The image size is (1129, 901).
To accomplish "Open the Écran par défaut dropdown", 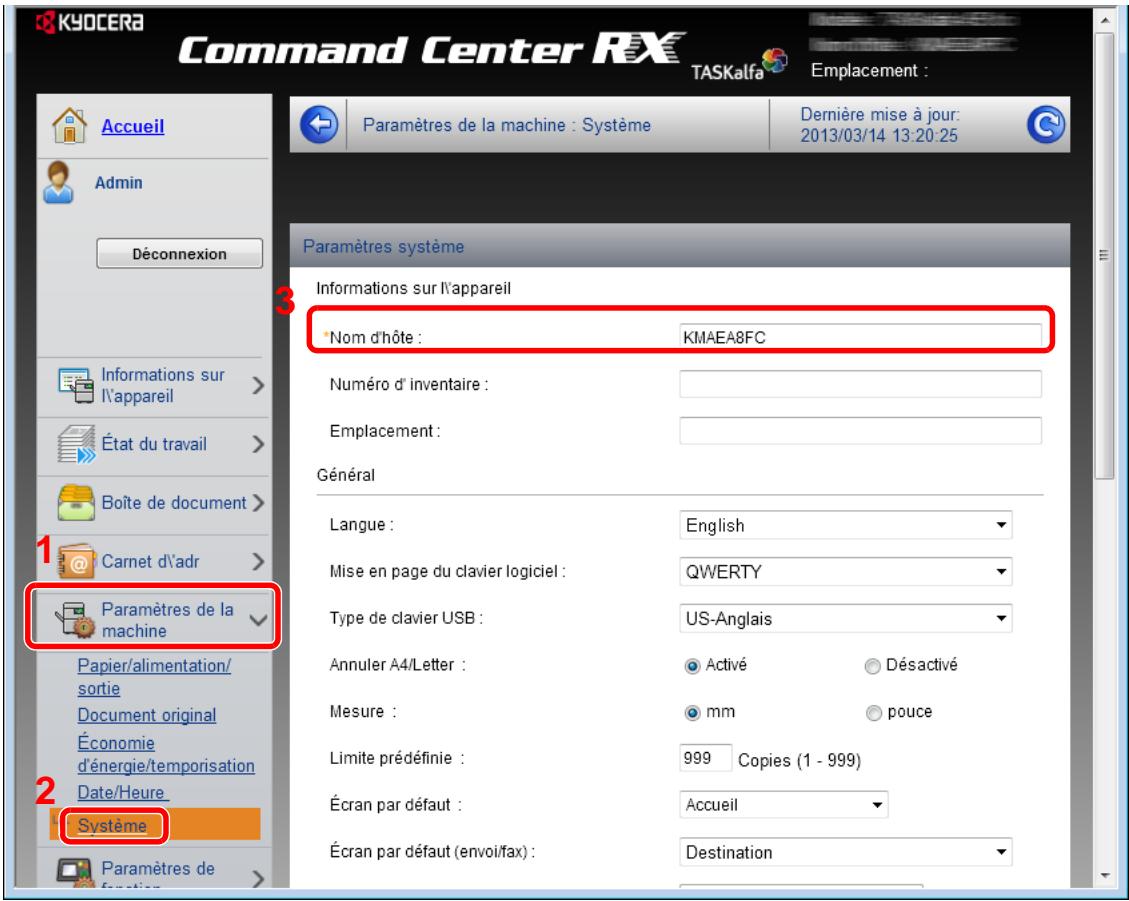I will [783, 803].
